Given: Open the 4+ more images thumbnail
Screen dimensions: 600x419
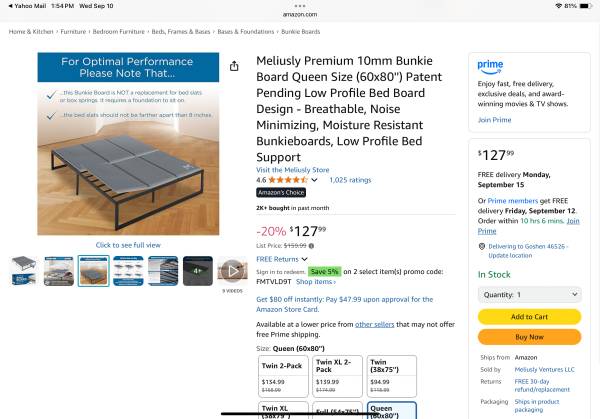Looking at the screenshot, I should tap(197, 270).
